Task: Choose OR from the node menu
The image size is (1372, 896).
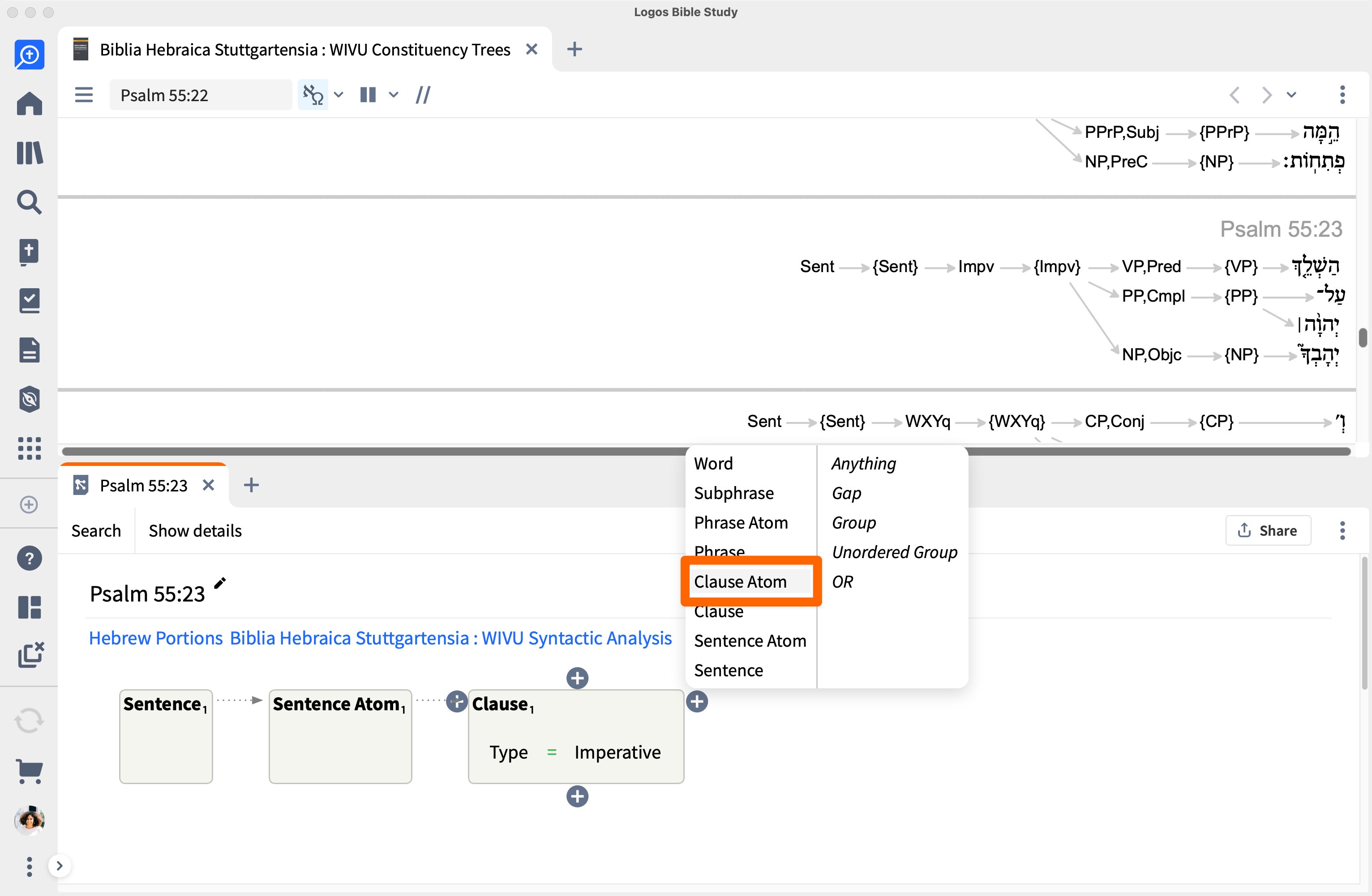Action: pyautogui.click(x=842, y=582)
